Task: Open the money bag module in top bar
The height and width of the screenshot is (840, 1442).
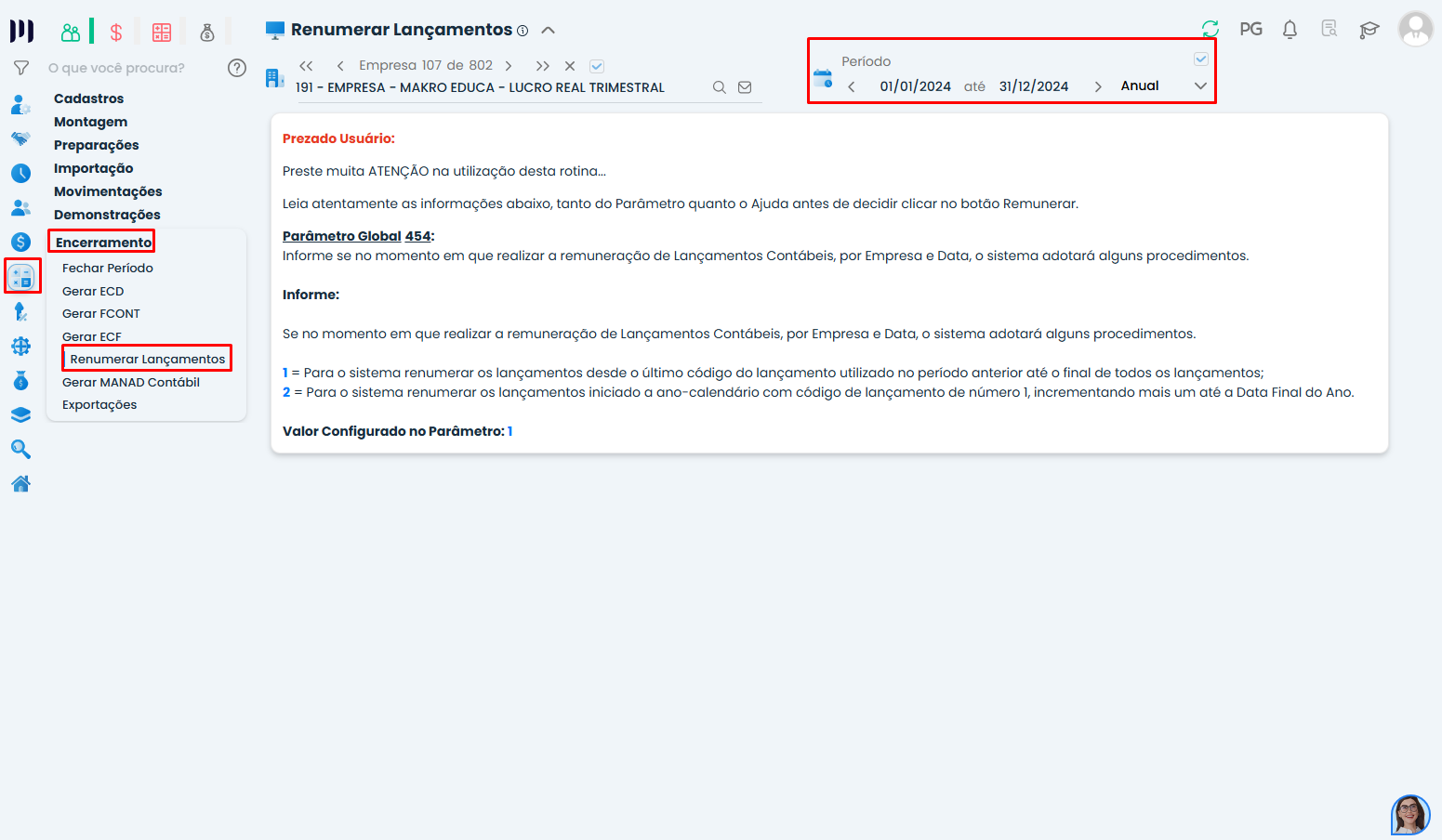Action: (207, 33)
